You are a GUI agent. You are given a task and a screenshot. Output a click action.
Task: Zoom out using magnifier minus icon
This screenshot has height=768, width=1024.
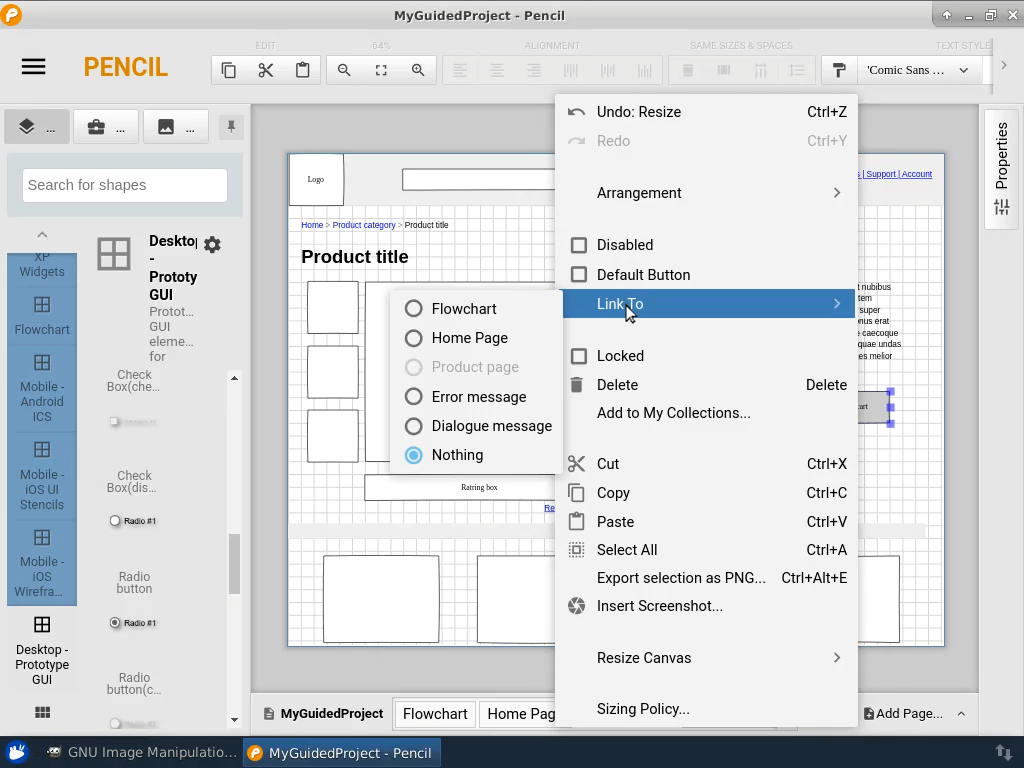(x=344, y=70)
